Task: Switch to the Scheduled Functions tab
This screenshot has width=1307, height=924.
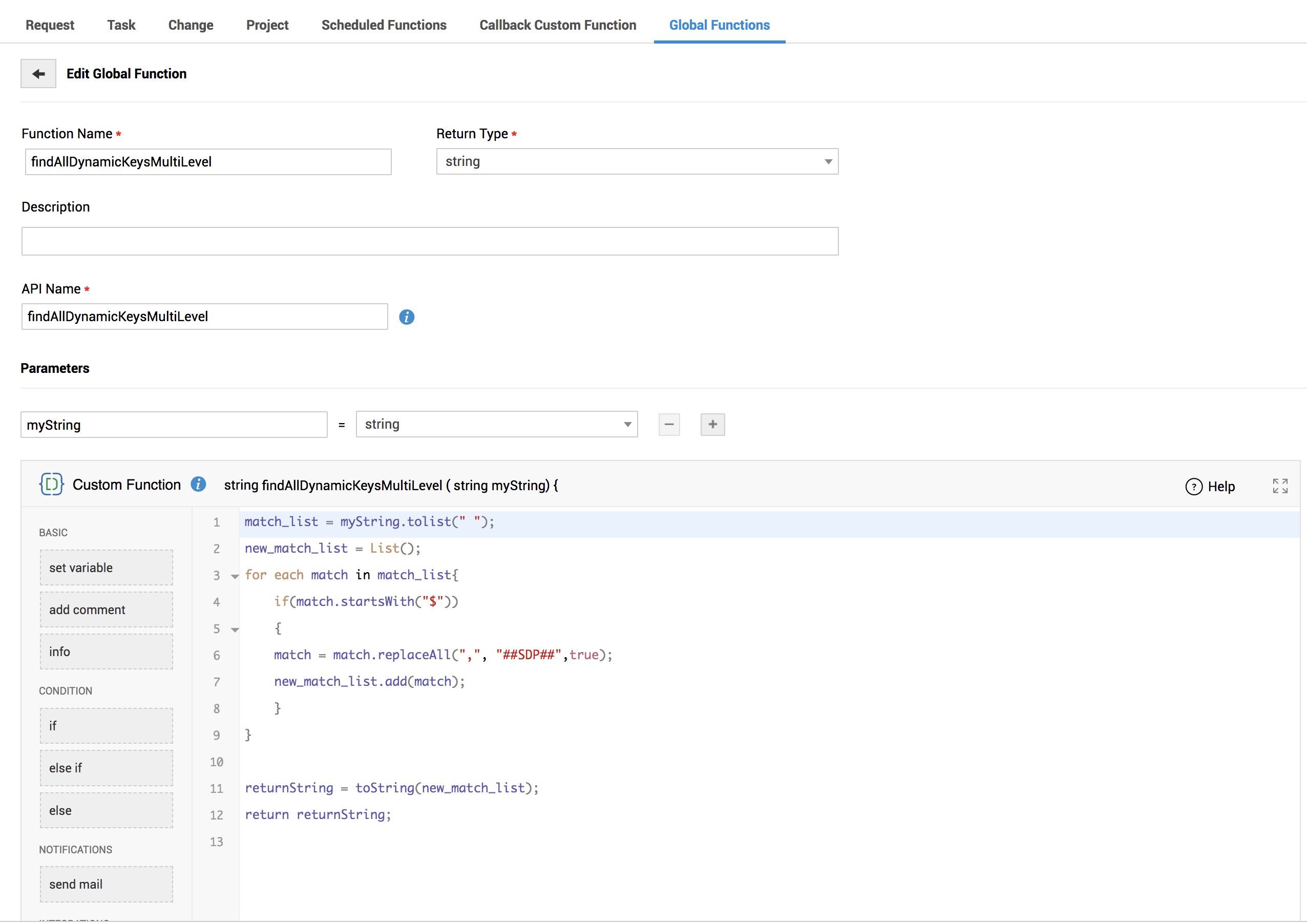Action: pos(384,25)
